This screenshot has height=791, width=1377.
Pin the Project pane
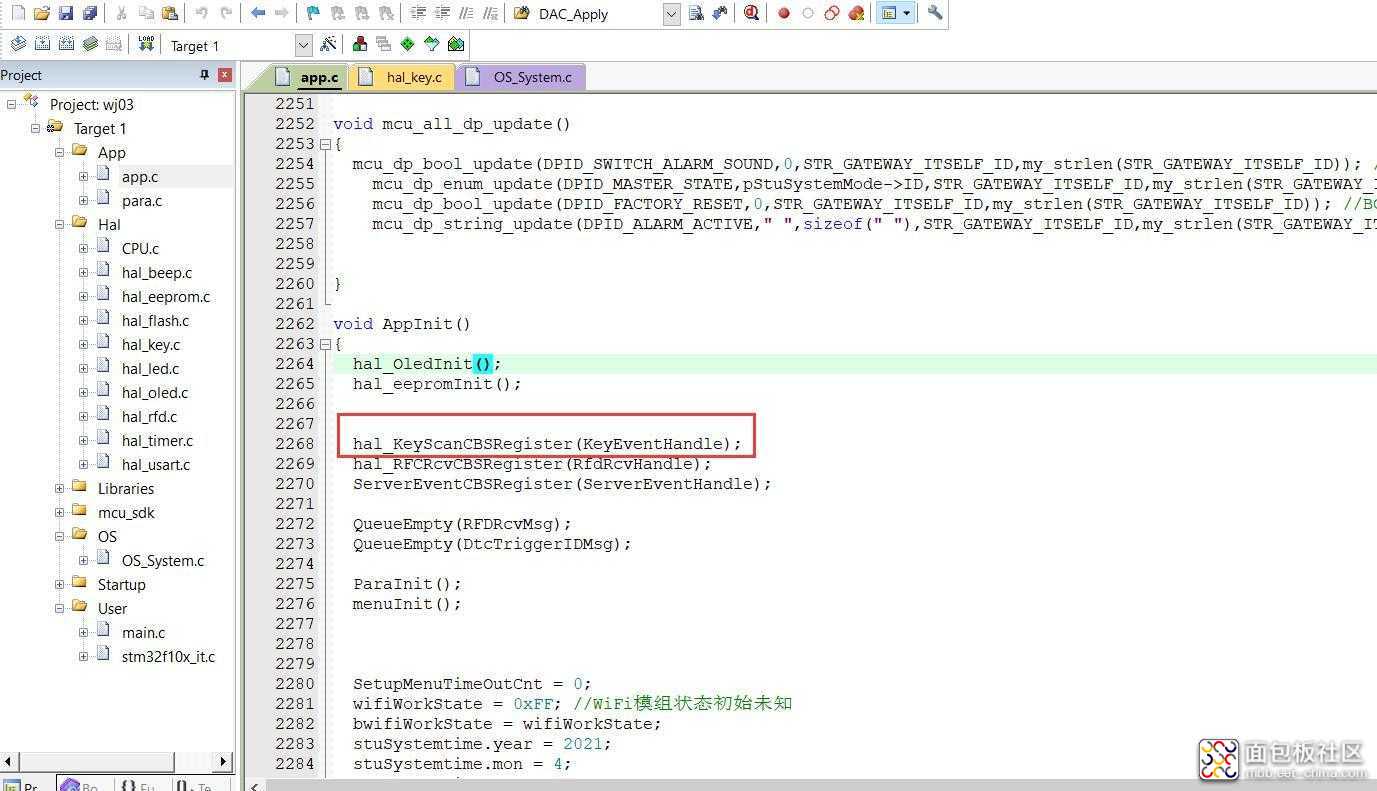point(204,75)
